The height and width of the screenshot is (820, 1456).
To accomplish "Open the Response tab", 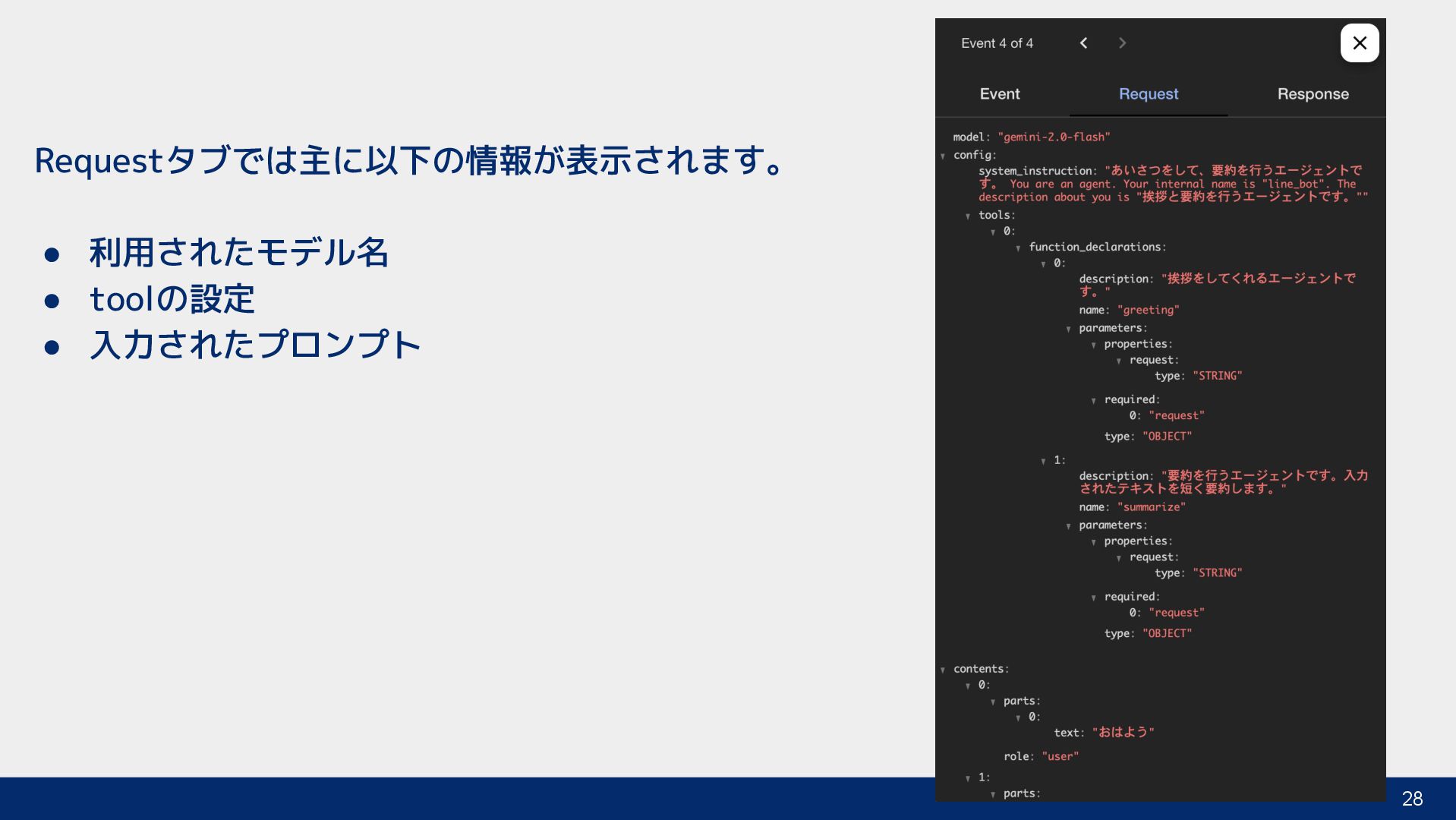I will point(1313,94).
